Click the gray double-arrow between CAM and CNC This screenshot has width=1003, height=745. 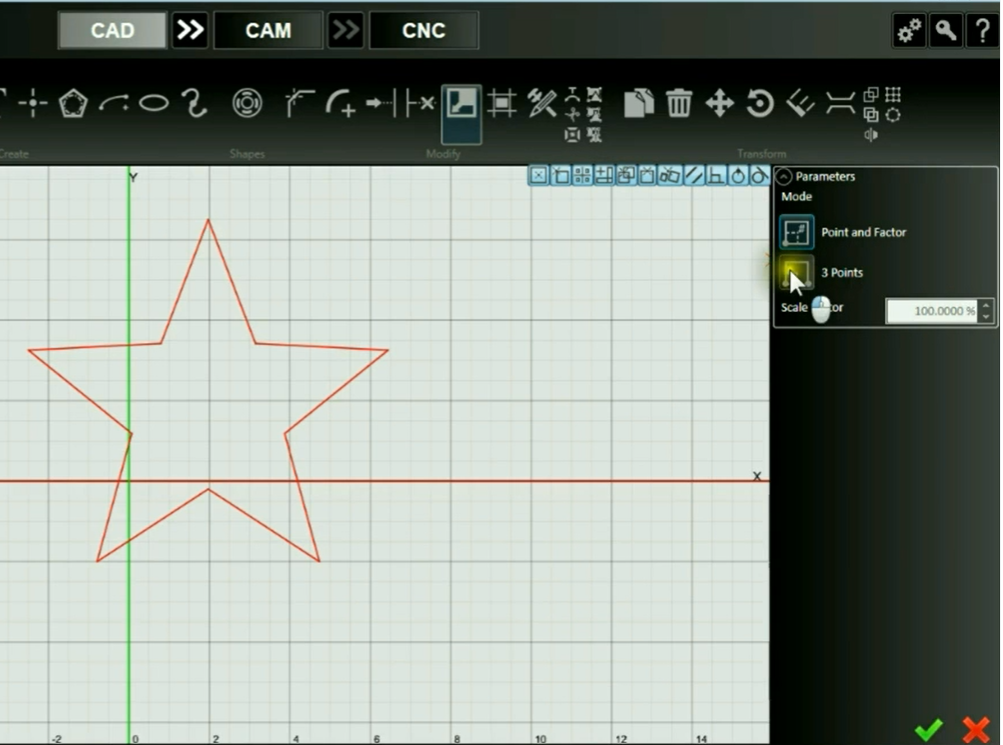coord(345,30)
